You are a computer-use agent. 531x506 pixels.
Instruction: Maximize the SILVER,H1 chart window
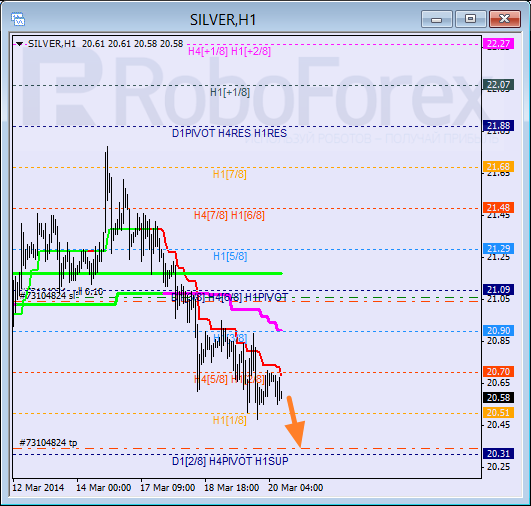[x=470, y=19]
